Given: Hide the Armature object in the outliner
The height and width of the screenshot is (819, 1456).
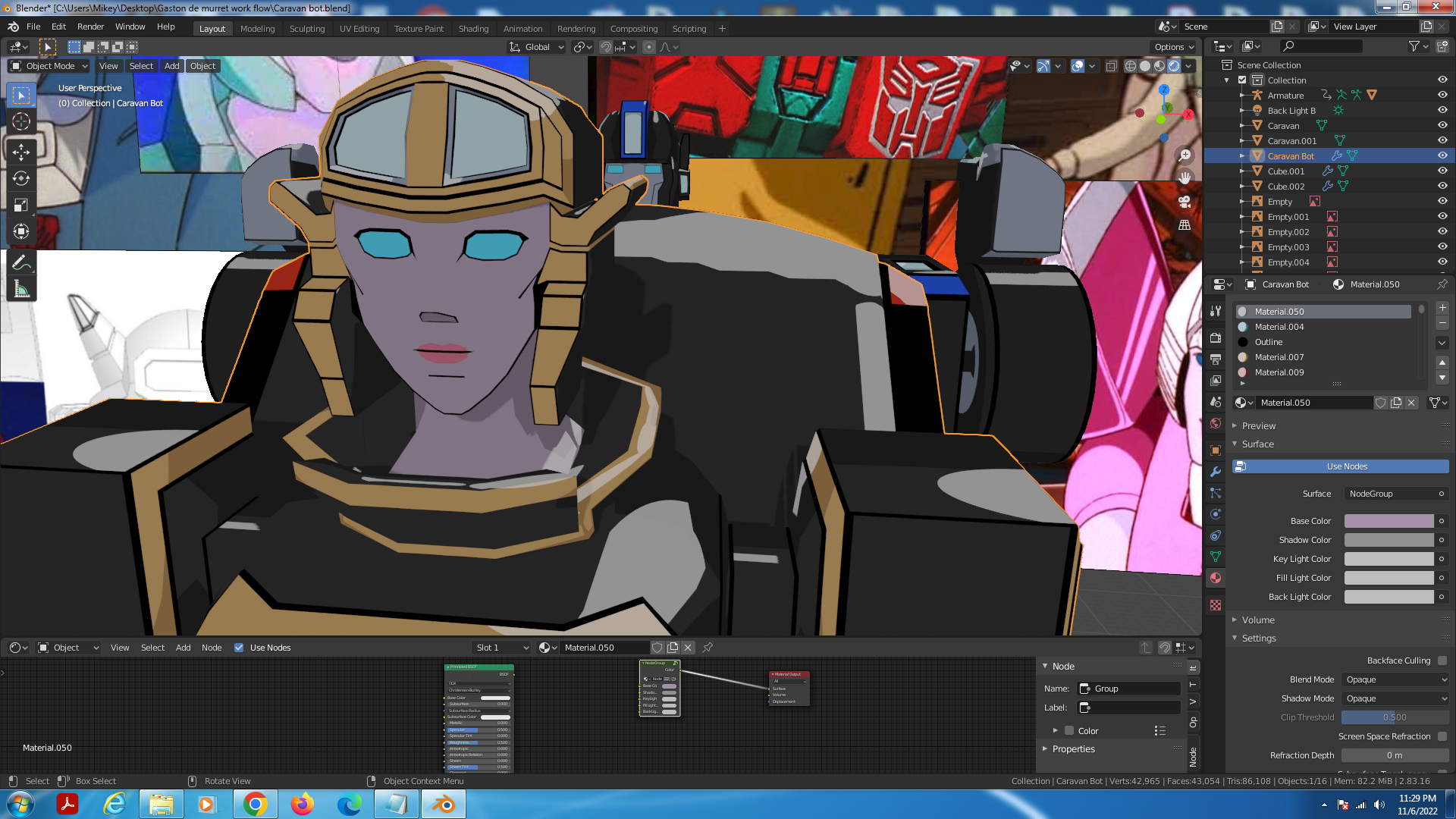Looking at the screenshot, I should (x=1442, y=96).
